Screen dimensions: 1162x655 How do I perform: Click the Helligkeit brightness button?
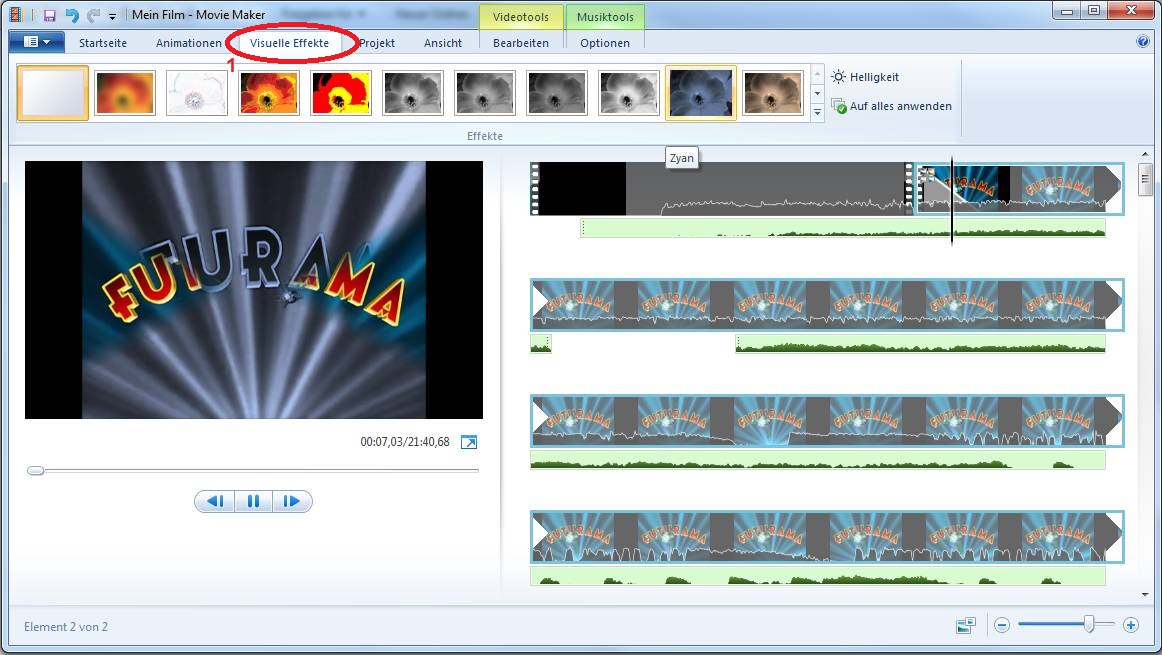(x=865, y=77)
